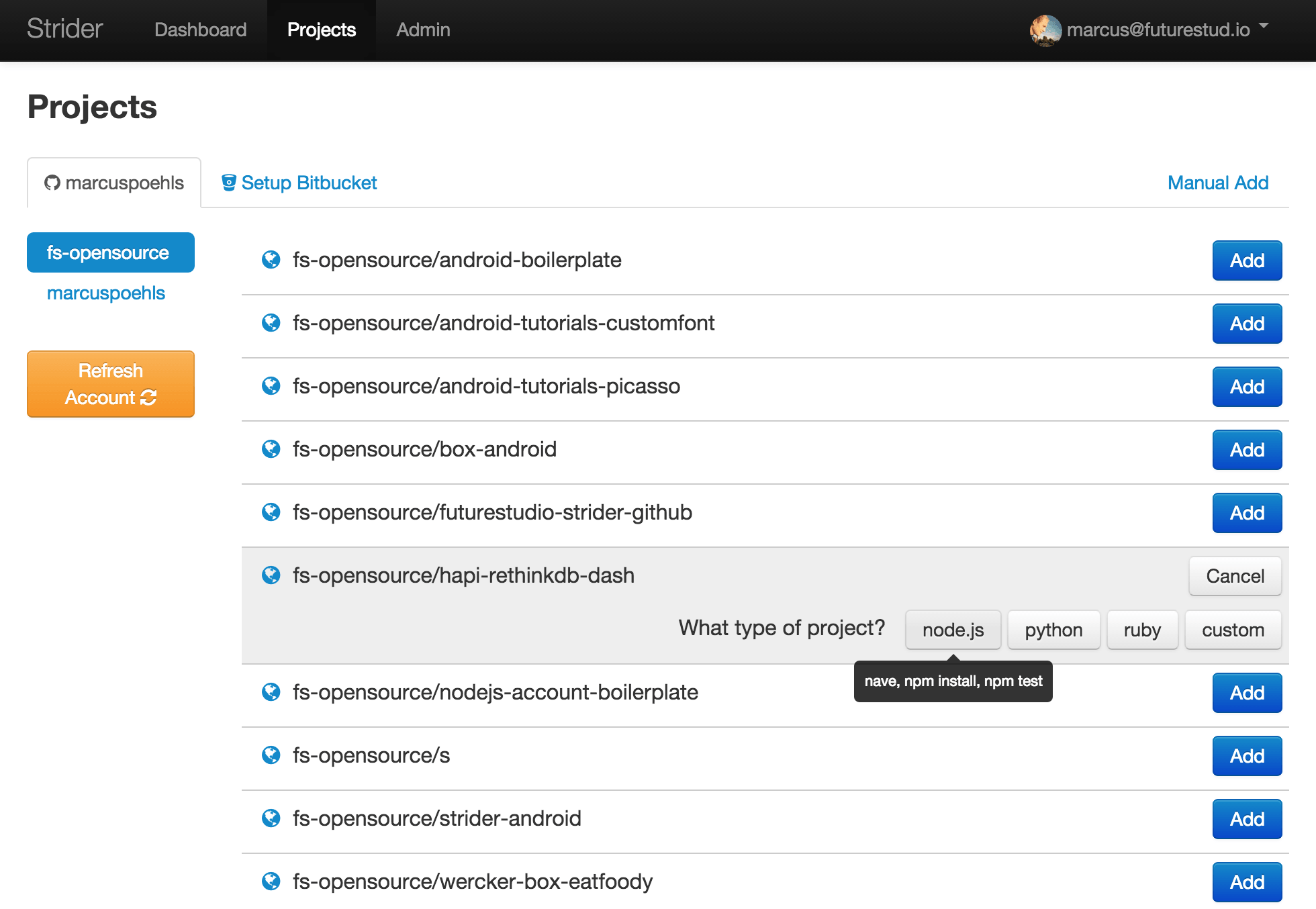
Task: Click the globe icon beside android-tutorials-picasso
Action: click(271, 386)
